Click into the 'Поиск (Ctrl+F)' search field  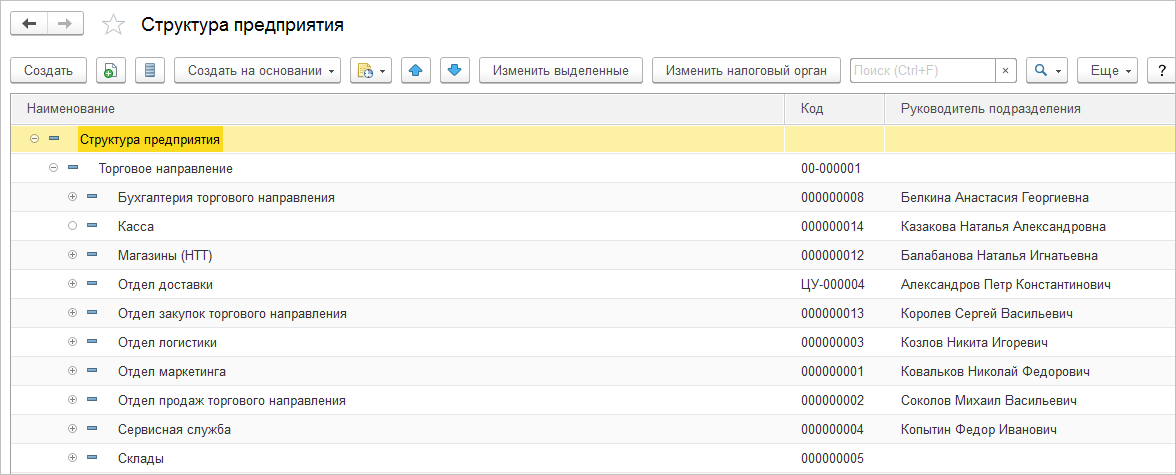(x=920, y=70)
